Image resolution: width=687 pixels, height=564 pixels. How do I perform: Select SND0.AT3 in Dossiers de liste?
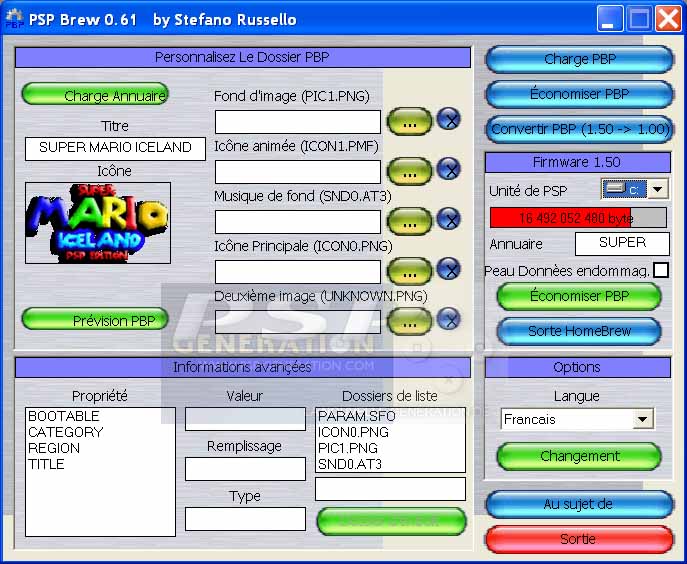point(390,464)
